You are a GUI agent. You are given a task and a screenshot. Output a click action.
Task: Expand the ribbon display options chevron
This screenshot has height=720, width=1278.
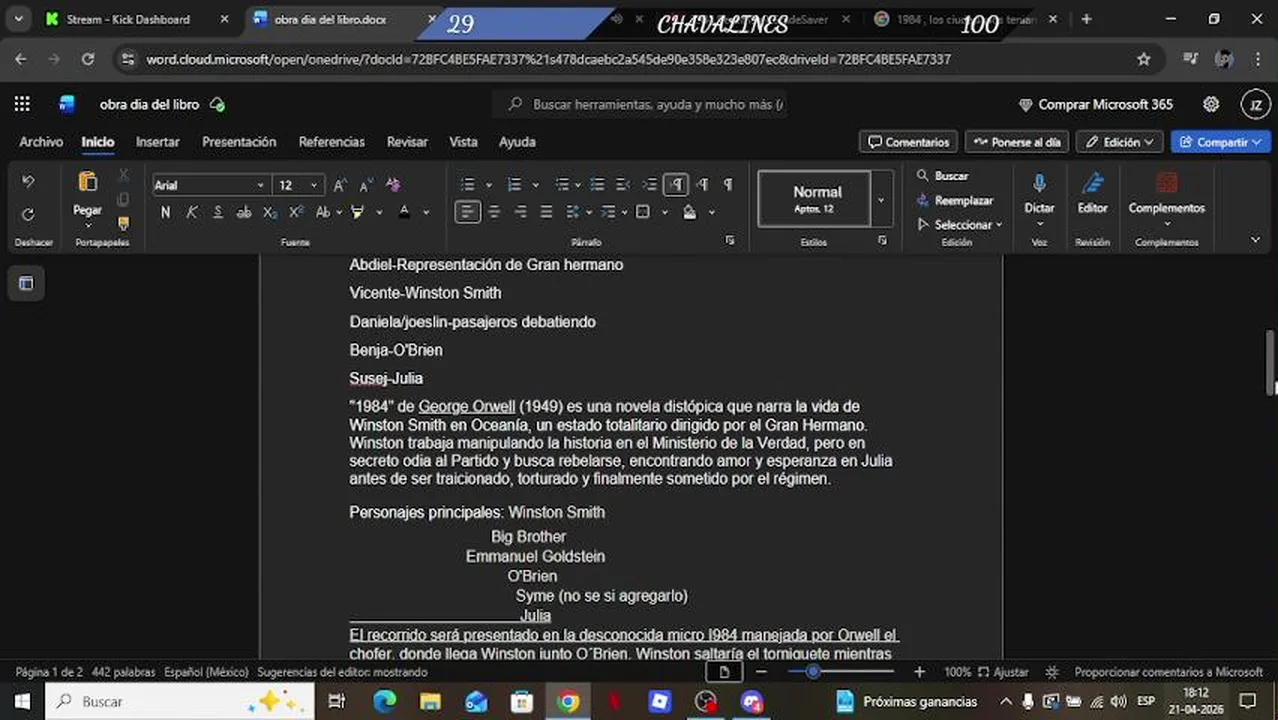click(x=1255, y=240)
